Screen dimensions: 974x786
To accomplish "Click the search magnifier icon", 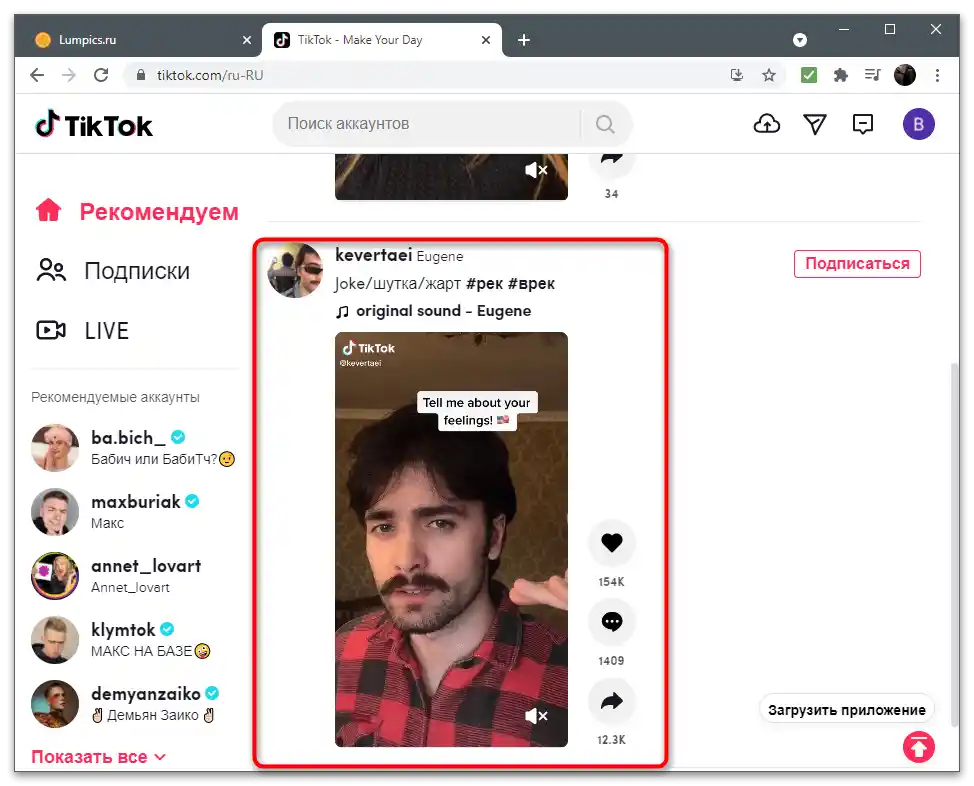I will 605,124.
